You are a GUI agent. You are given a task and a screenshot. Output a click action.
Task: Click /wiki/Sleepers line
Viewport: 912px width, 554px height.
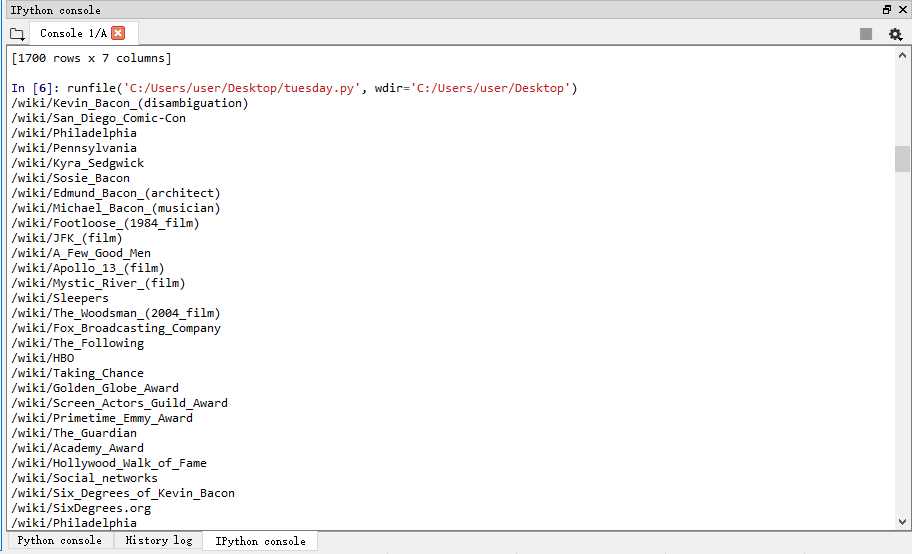pos(60,299)
